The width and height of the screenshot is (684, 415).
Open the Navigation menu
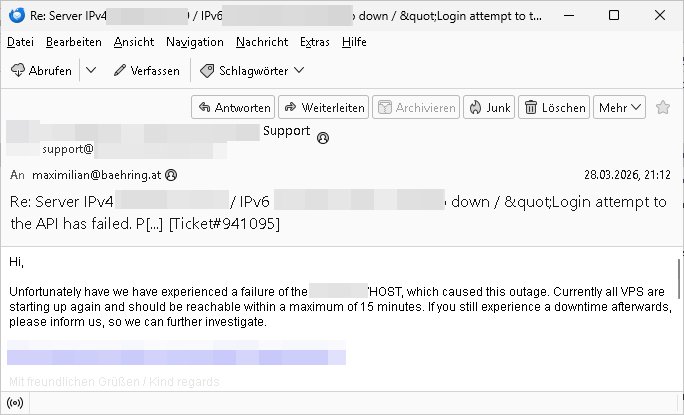195,42
